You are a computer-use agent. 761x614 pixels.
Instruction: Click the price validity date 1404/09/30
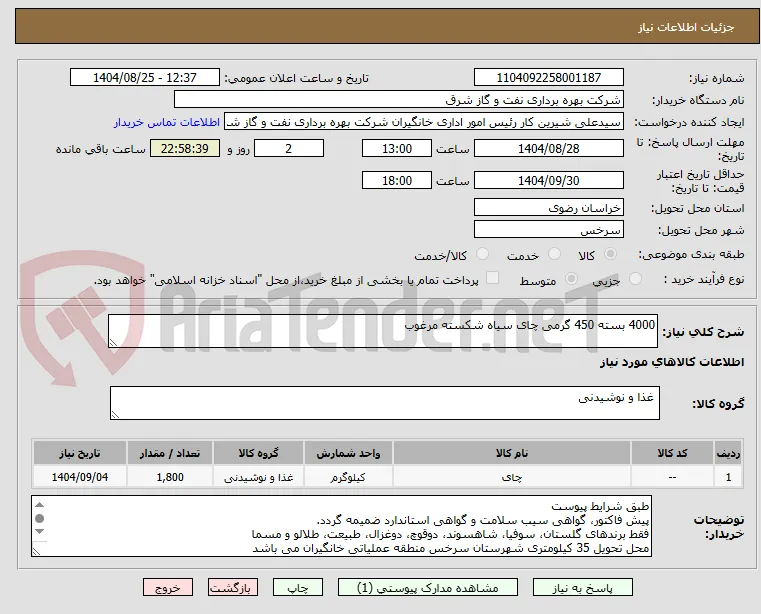548,181
